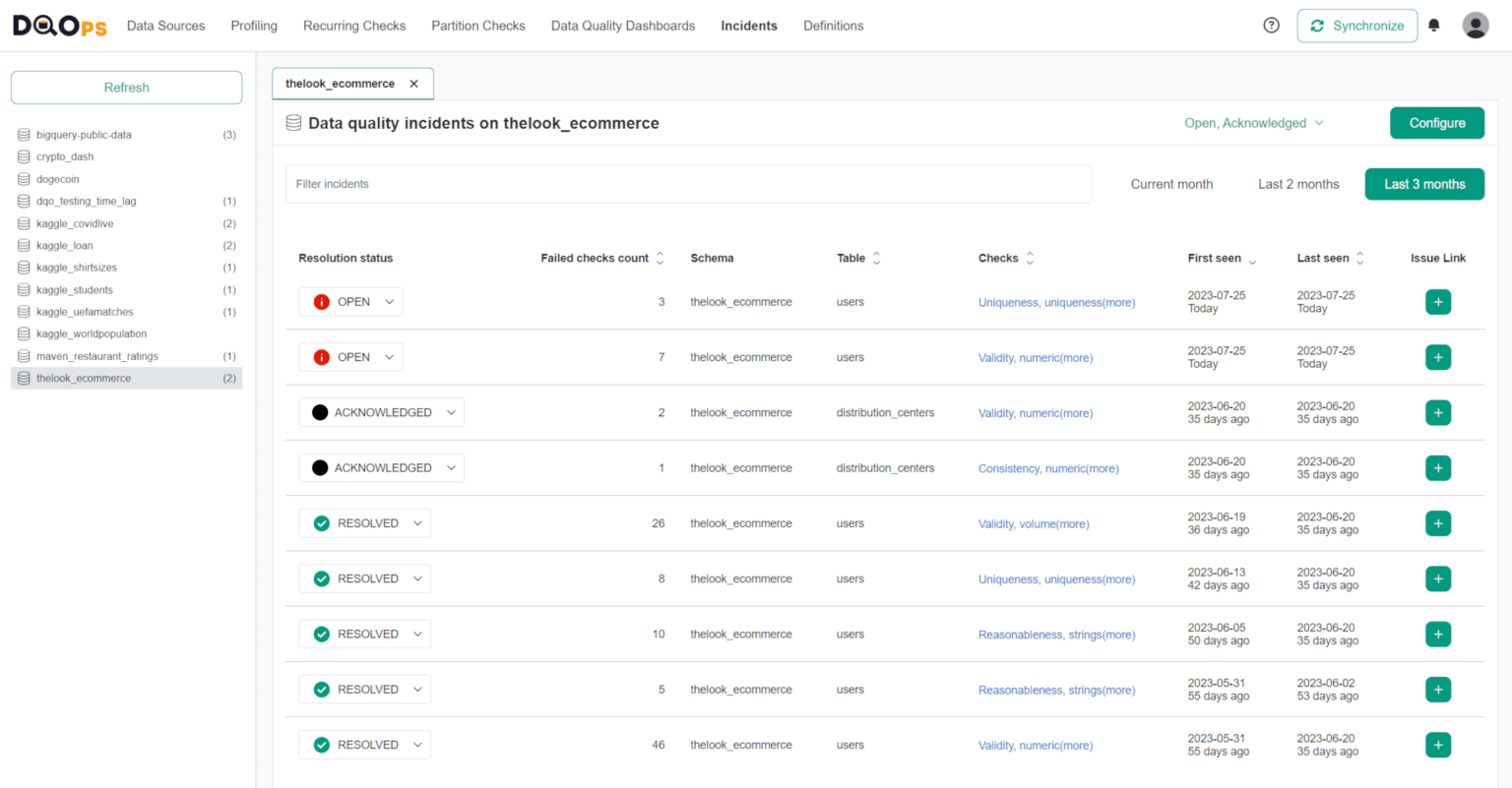Close the thelook_ecommerce tab

(414, 84)
